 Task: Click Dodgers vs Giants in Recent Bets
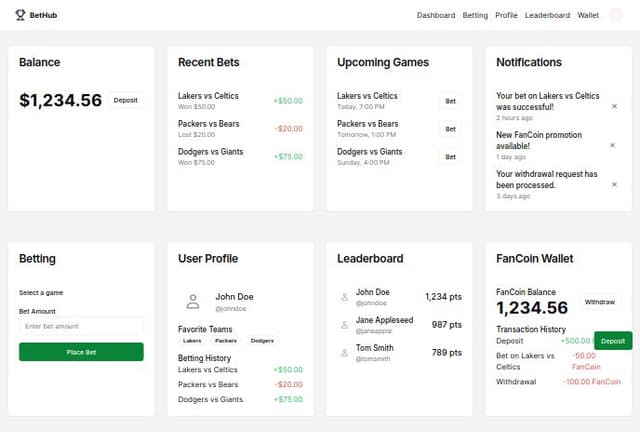coord(211,151)
